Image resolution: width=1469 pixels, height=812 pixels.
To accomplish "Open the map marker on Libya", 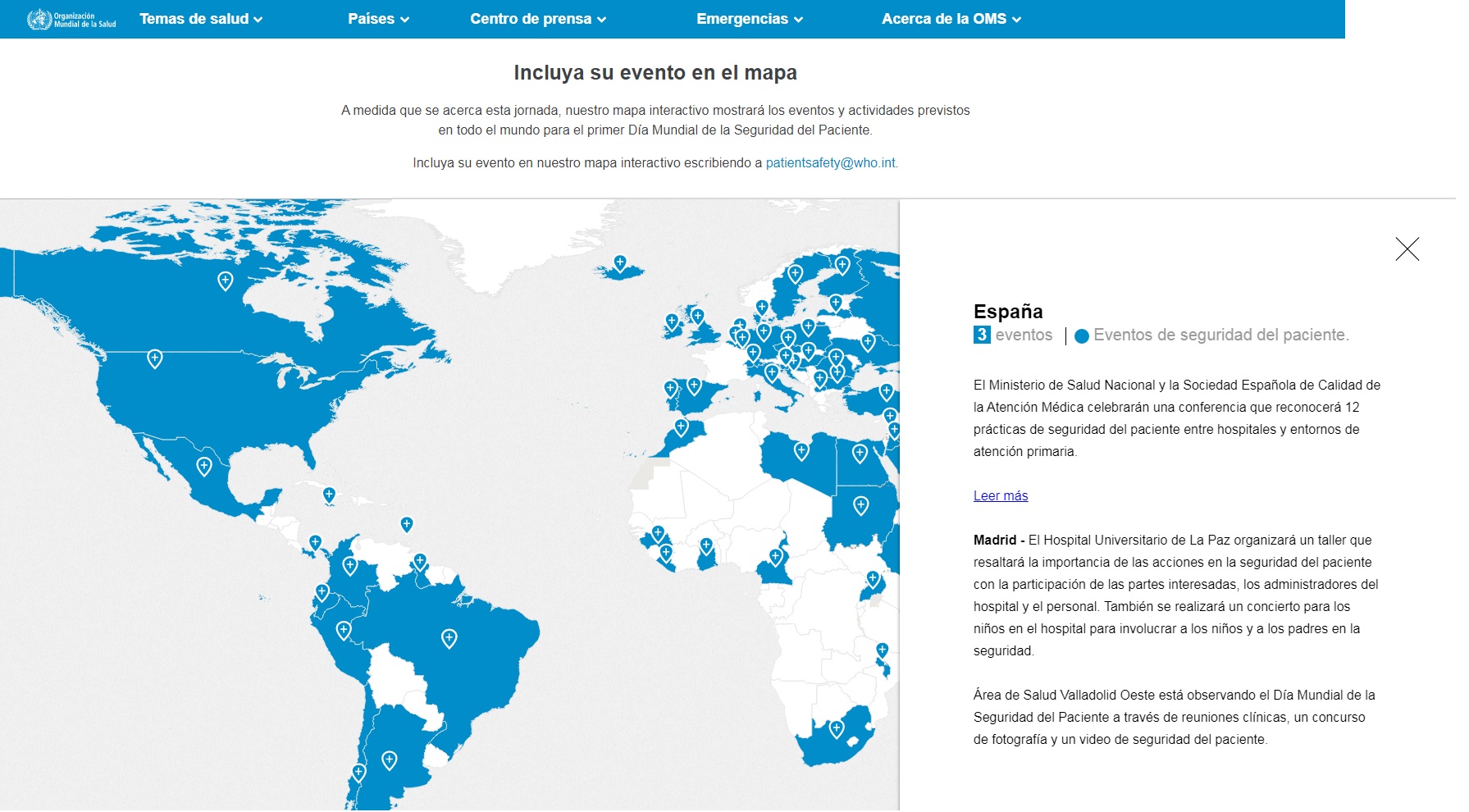I will [801, 451].
